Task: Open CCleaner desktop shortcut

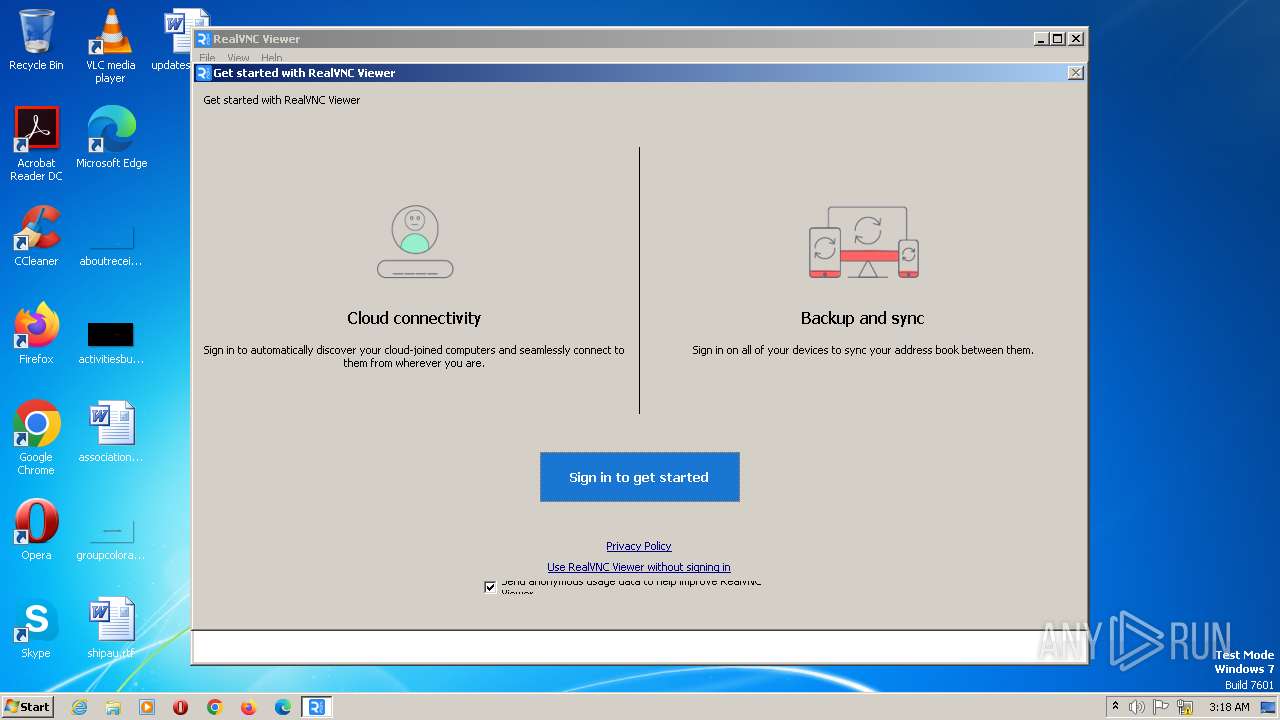Action: pyautogui.click(x=36, y=236)
